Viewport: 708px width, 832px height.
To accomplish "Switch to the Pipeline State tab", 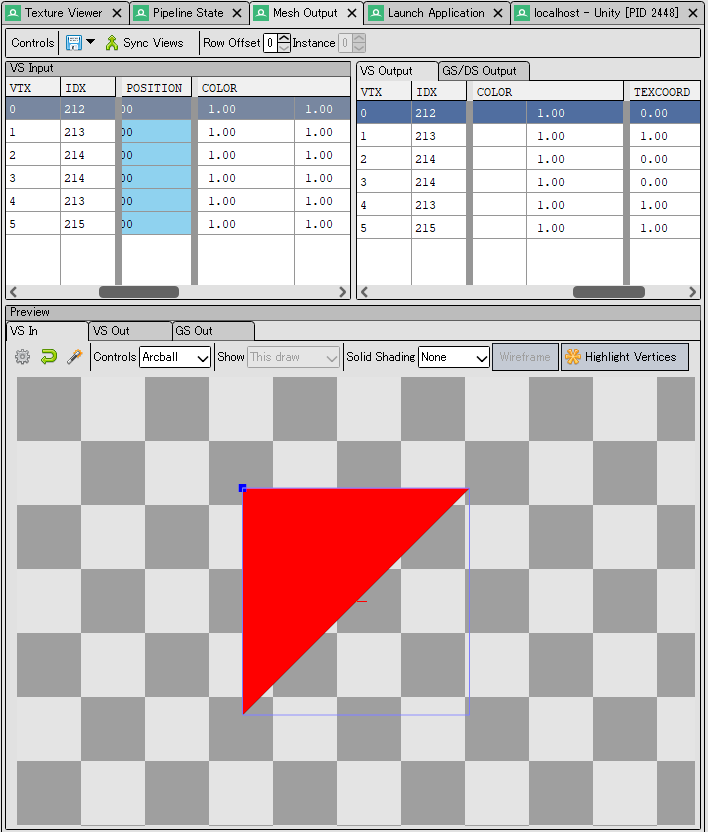I will (x=188, y=13).
